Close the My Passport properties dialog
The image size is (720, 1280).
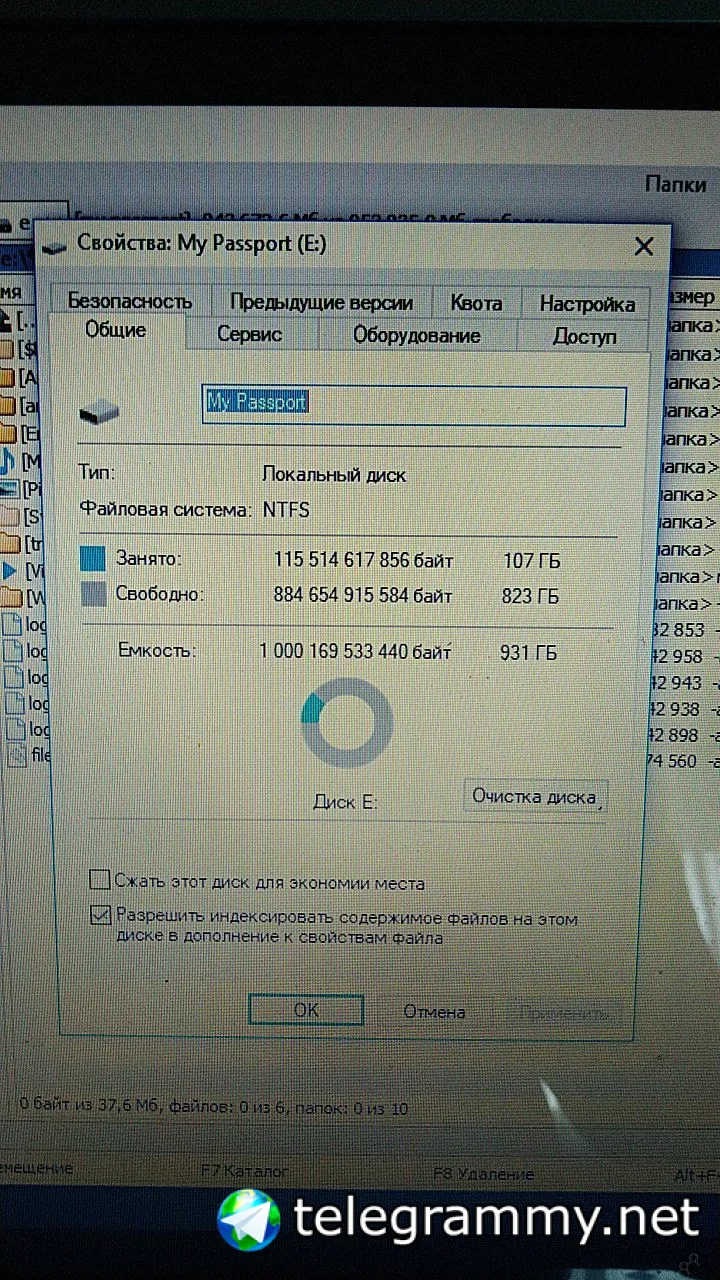(644, 246)
